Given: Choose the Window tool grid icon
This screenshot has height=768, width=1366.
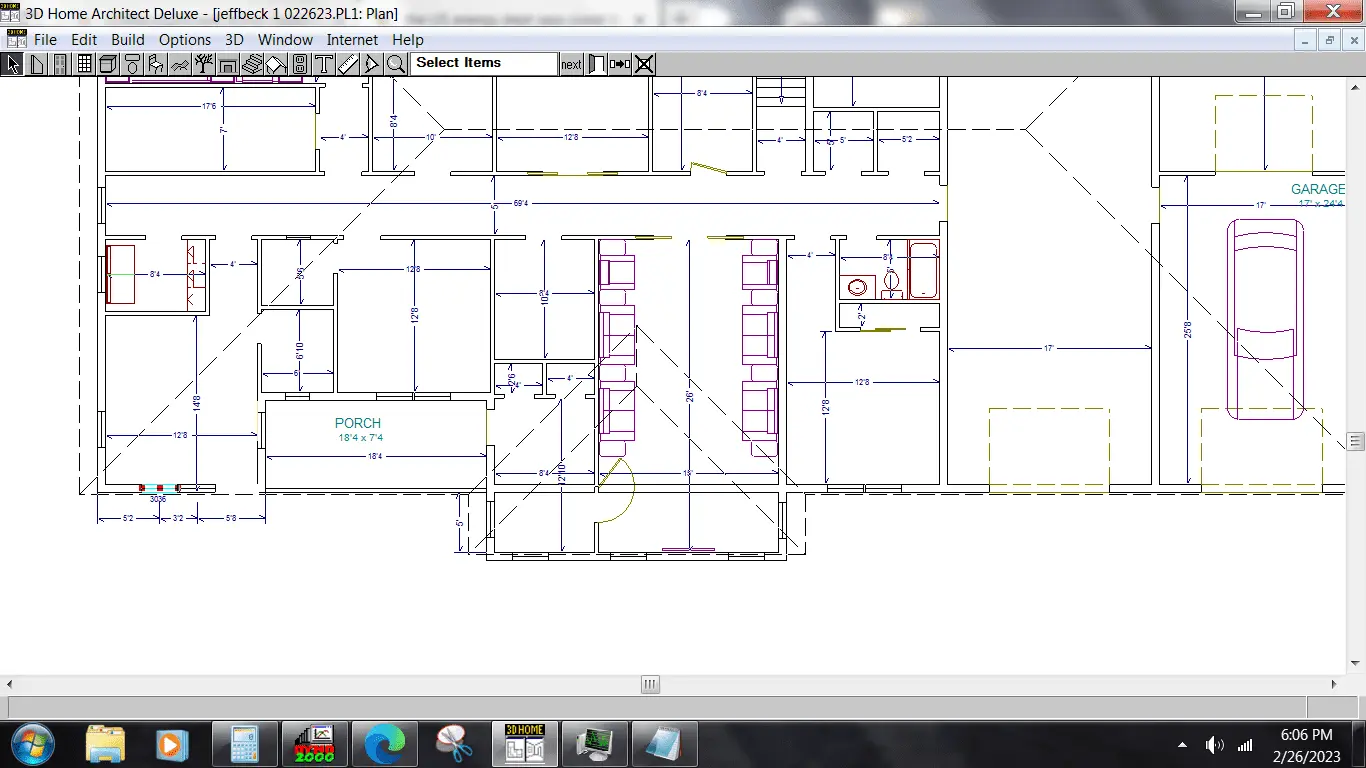Looking at the screenshot, I should [85, 64].
